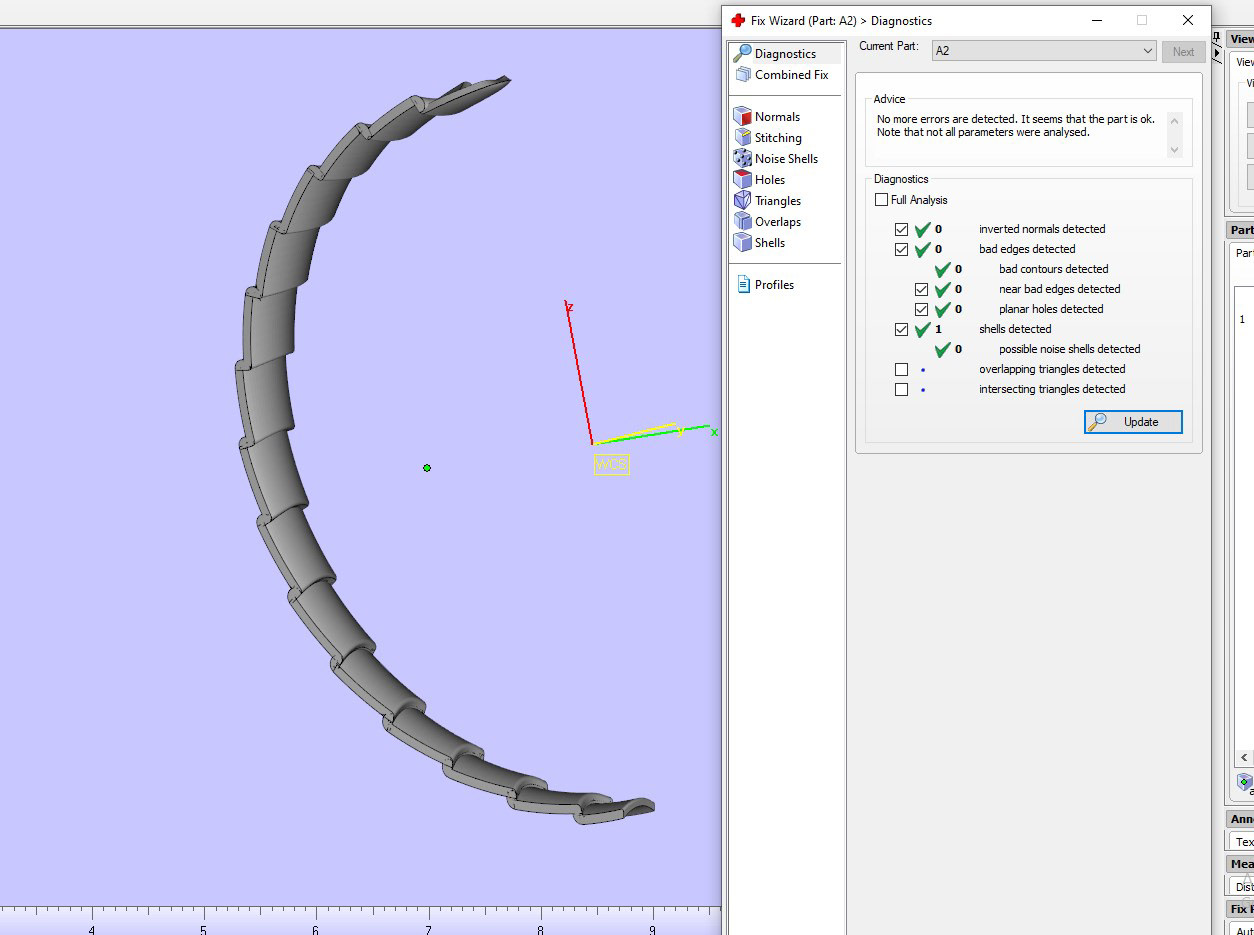Click the advice message text

click(1015, 126)
